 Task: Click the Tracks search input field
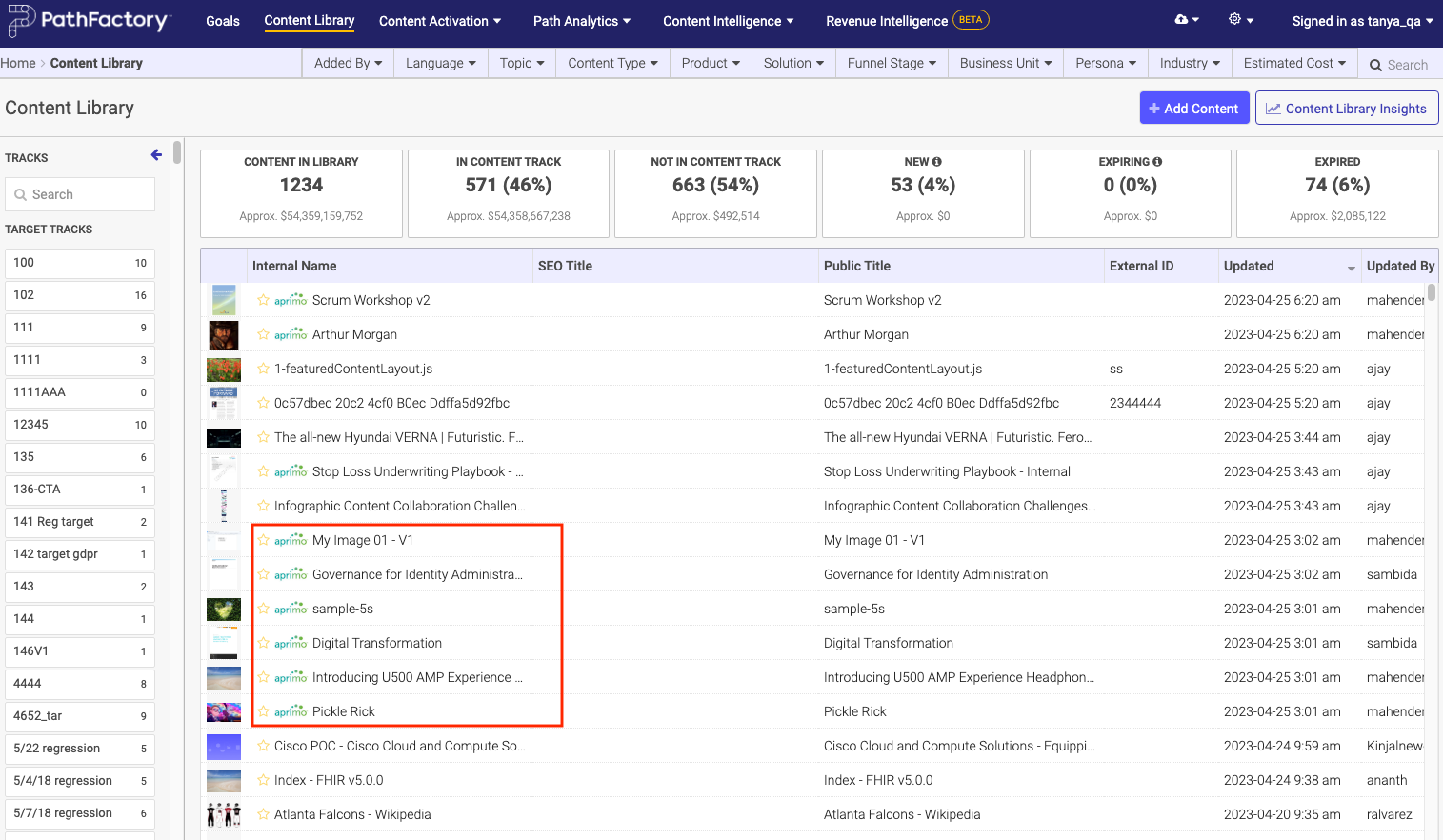(x=80, y=194)
